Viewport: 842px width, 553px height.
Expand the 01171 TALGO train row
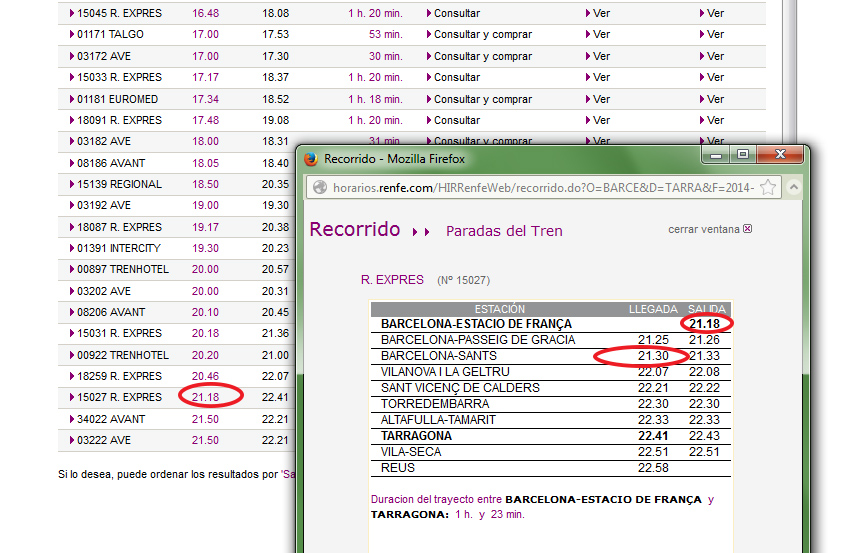[72, 35]
